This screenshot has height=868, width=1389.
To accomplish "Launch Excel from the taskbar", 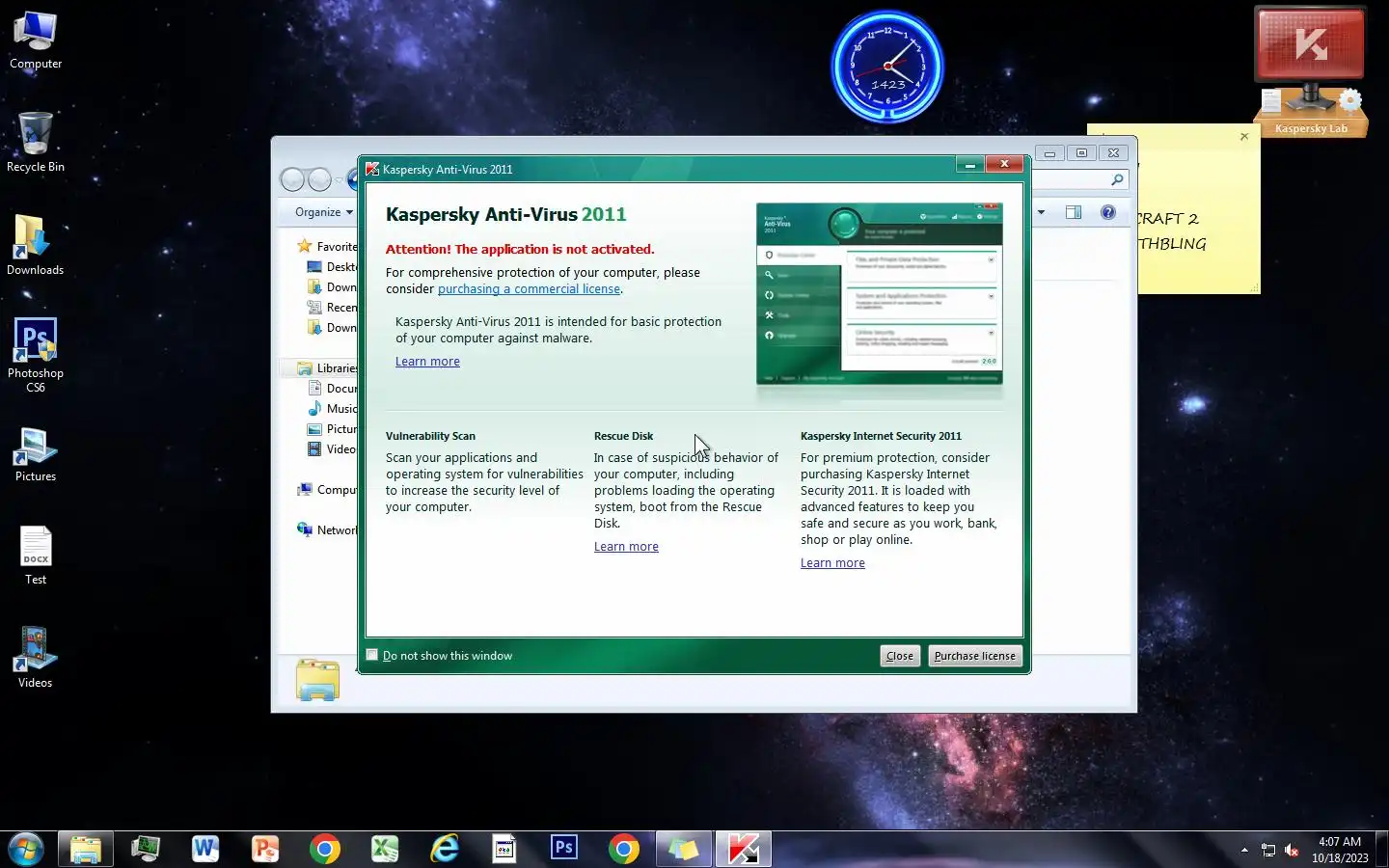I will [x=385, y=850].
